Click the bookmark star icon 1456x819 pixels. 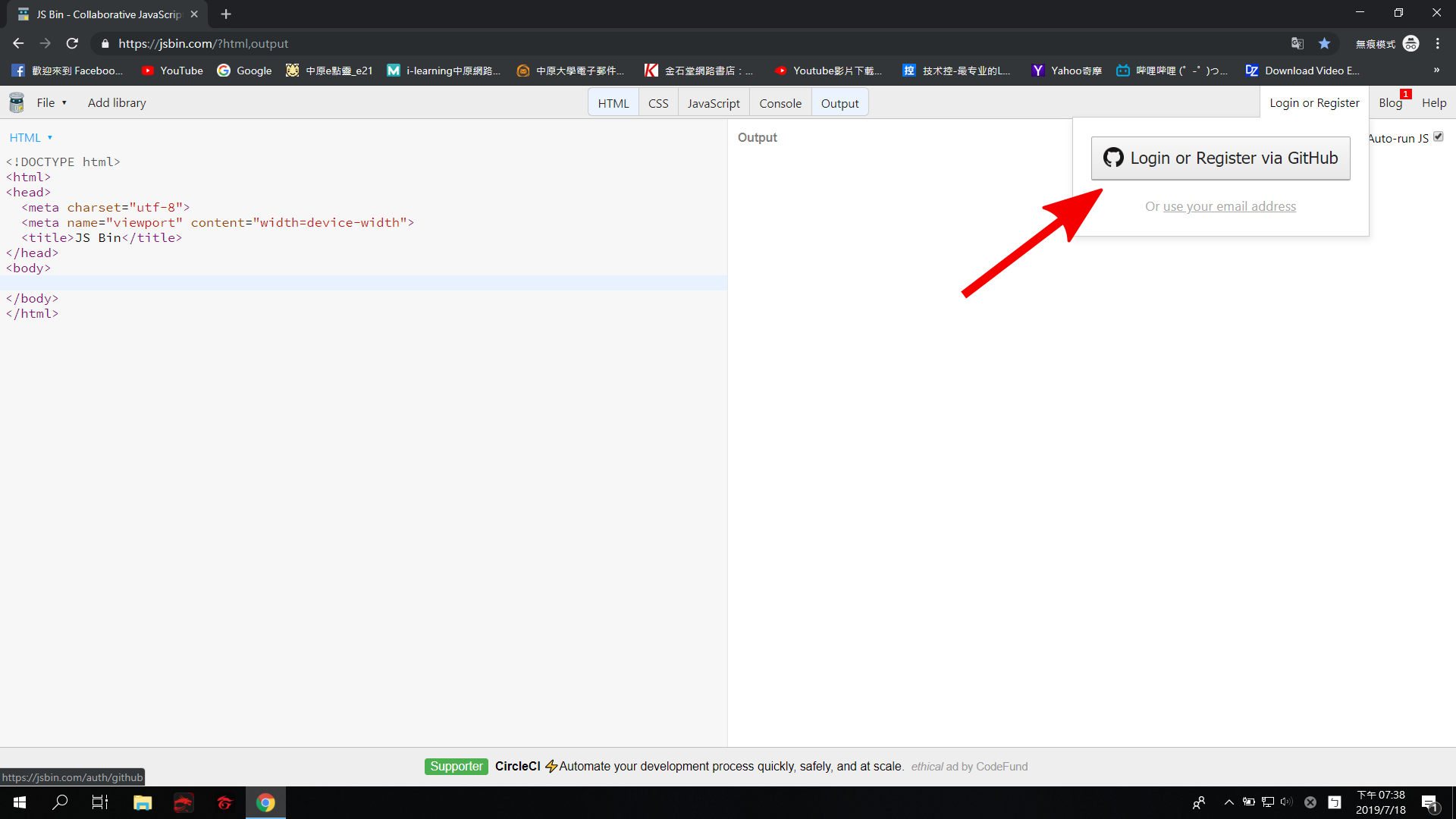click(x=1324, y=43)
